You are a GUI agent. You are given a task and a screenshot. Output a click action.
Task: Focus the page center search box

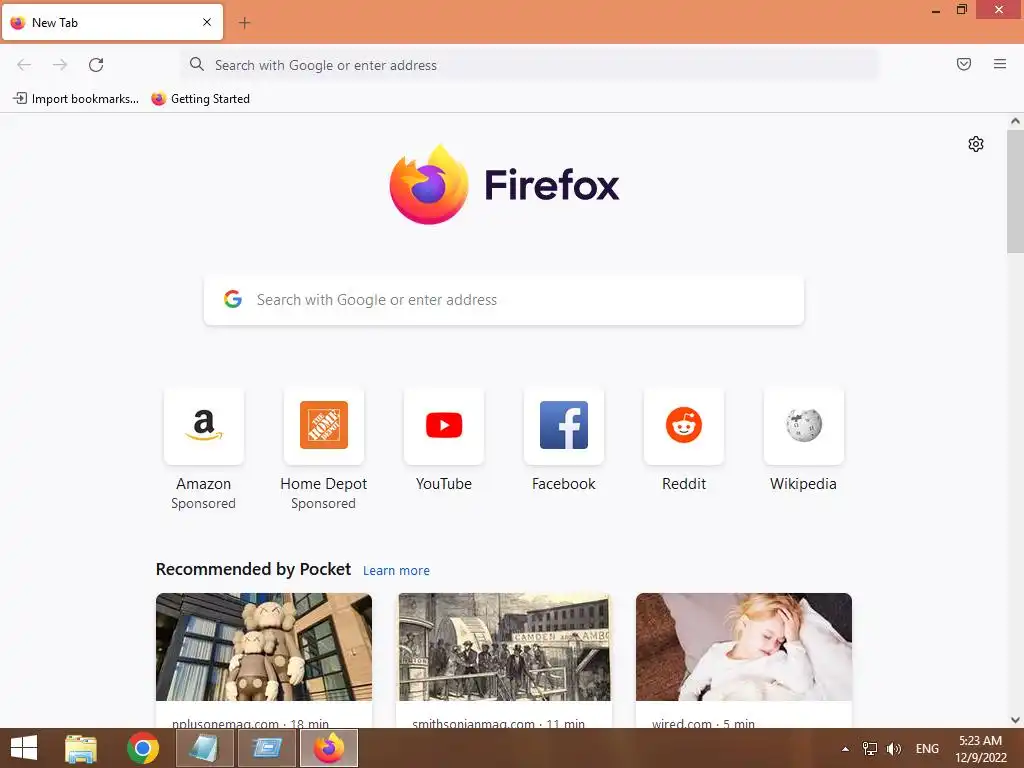(x=504, y=300)
